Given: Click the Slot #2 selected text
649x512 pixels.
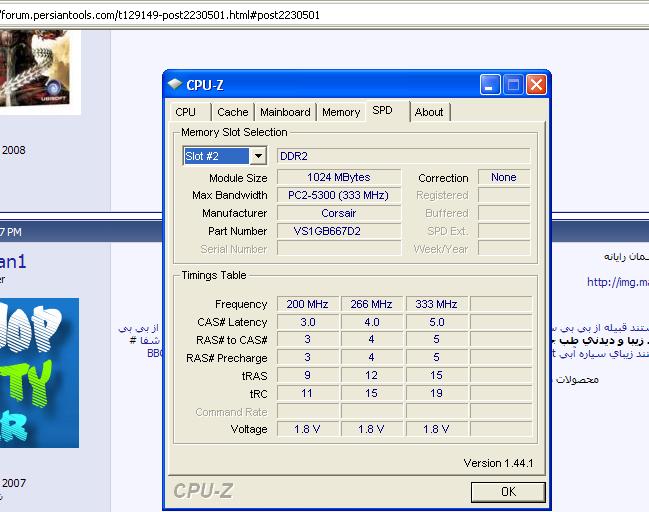Looking at the screenshot, I should click(x=216, y=156).
